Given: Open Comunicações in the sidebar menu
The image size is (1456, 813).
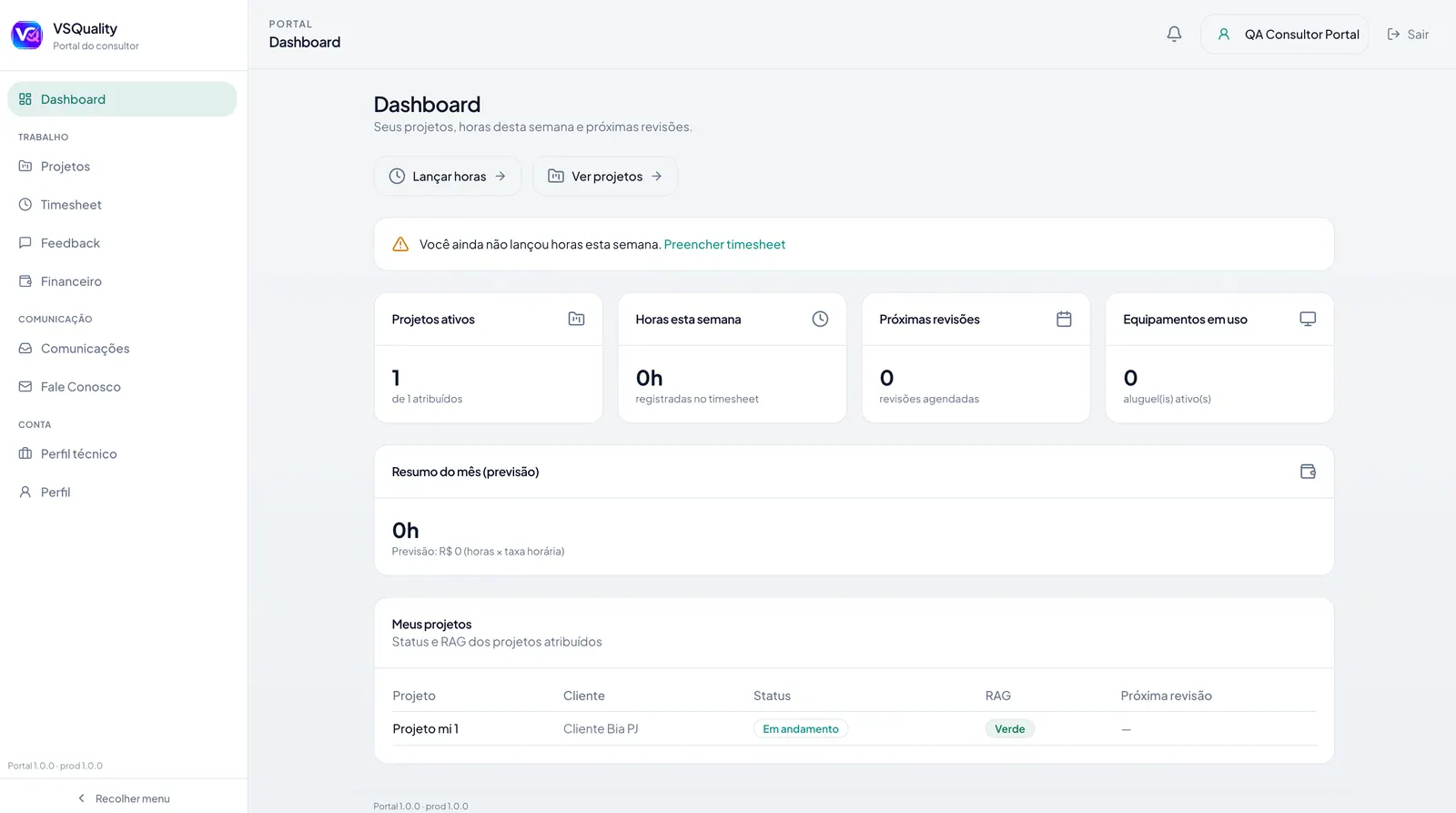Looking at the screenshot, I should point(122,349).
